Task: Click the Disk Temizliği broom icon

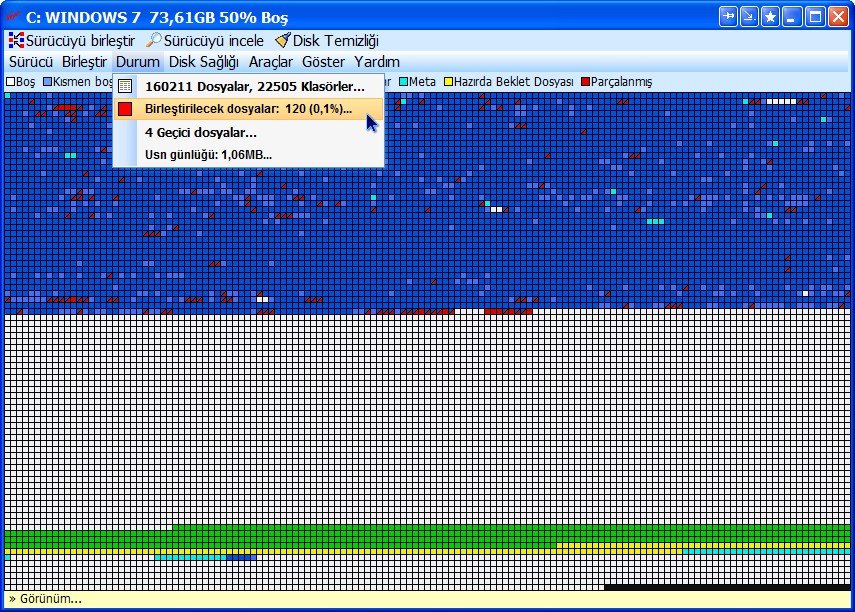Action: tap(282, 40)
